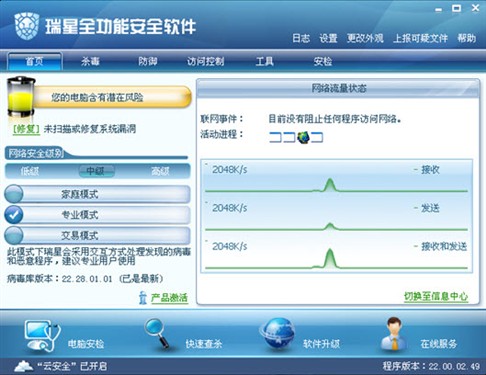This screenshot has width=486, height=375.
Task: Open 更改外观 appearance option
Action: click(365, 38)
